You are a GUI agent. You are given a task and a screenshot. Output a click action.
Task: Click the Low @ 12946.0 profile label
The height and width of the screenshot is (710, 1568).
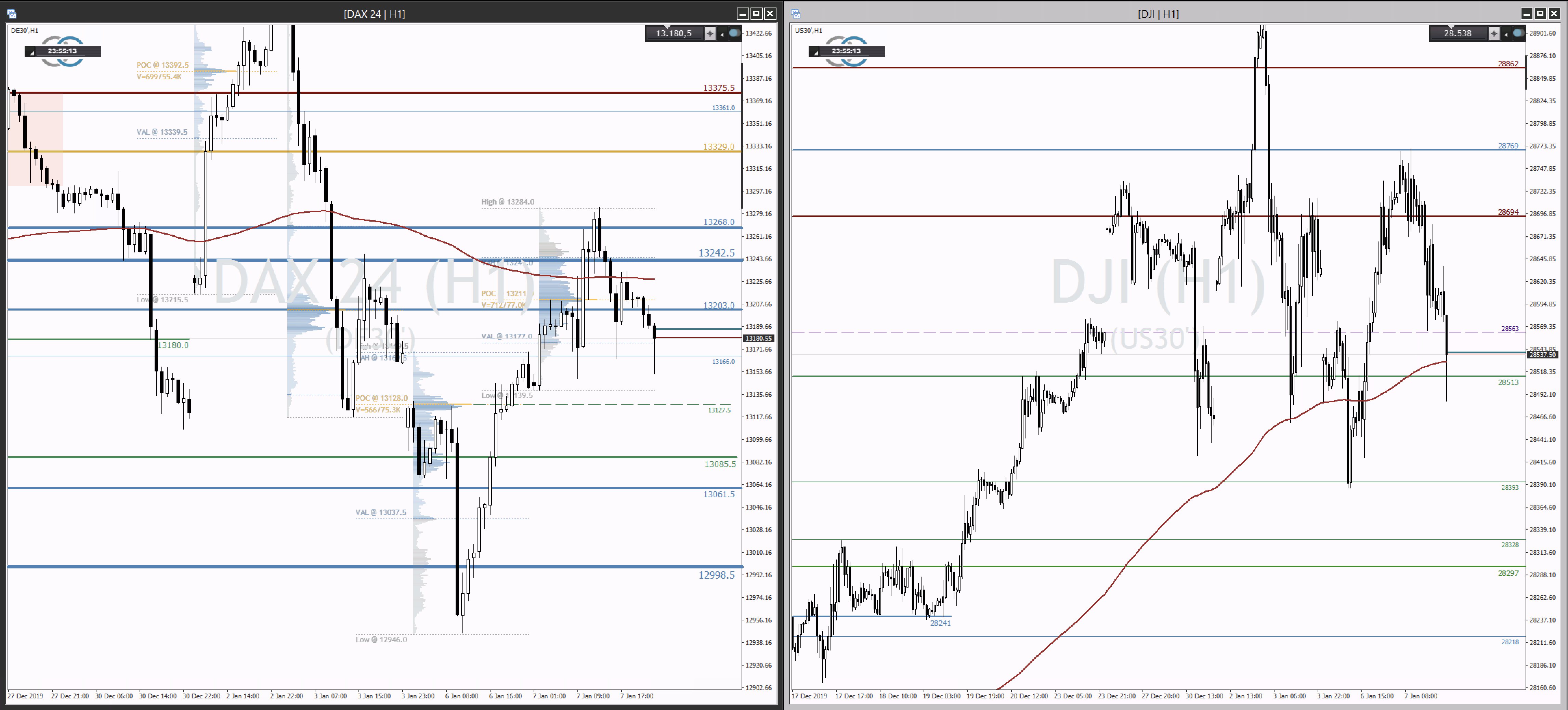[381, 640]
